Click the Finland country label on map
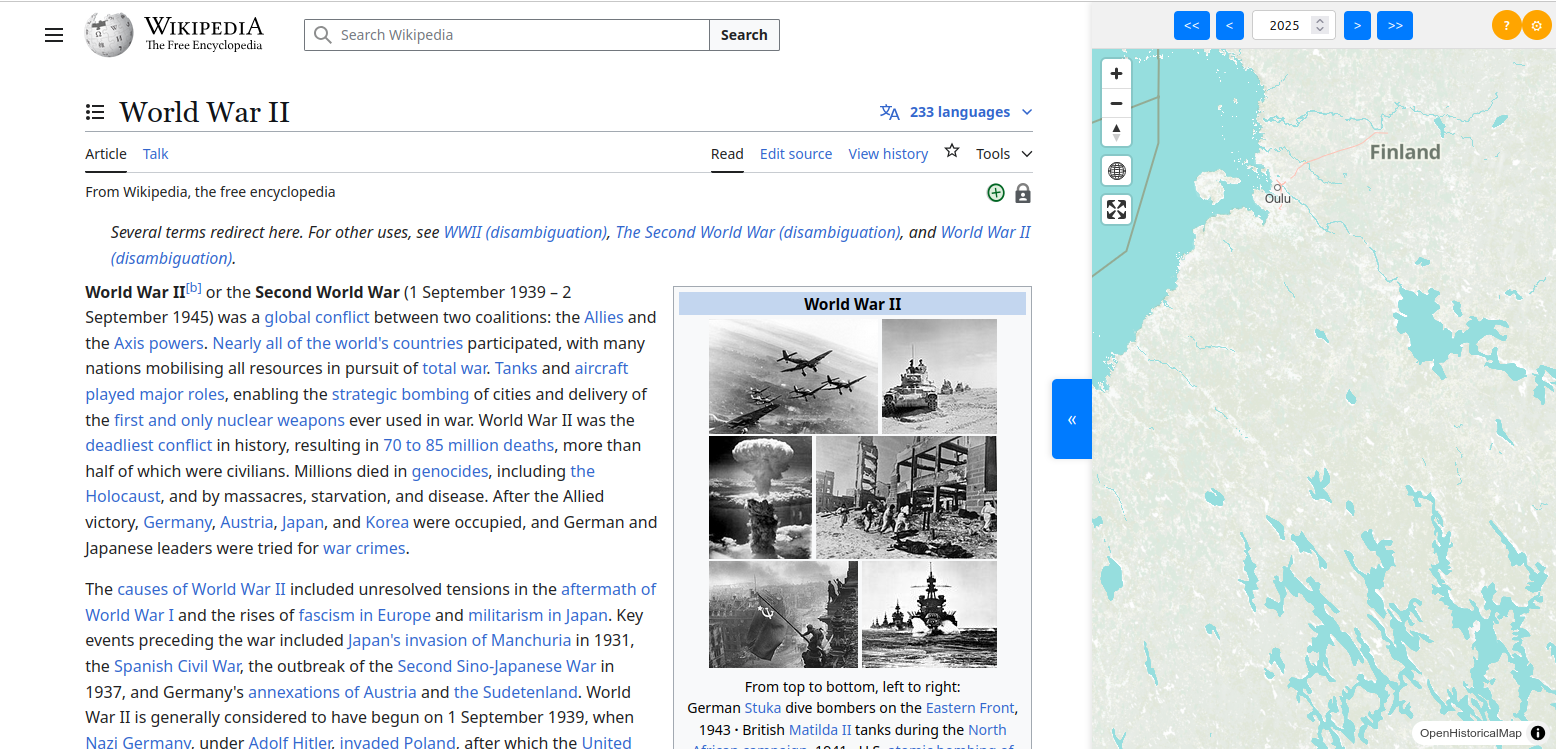Viewport: 1556px width, 749px height. [x=1405, y=152]
